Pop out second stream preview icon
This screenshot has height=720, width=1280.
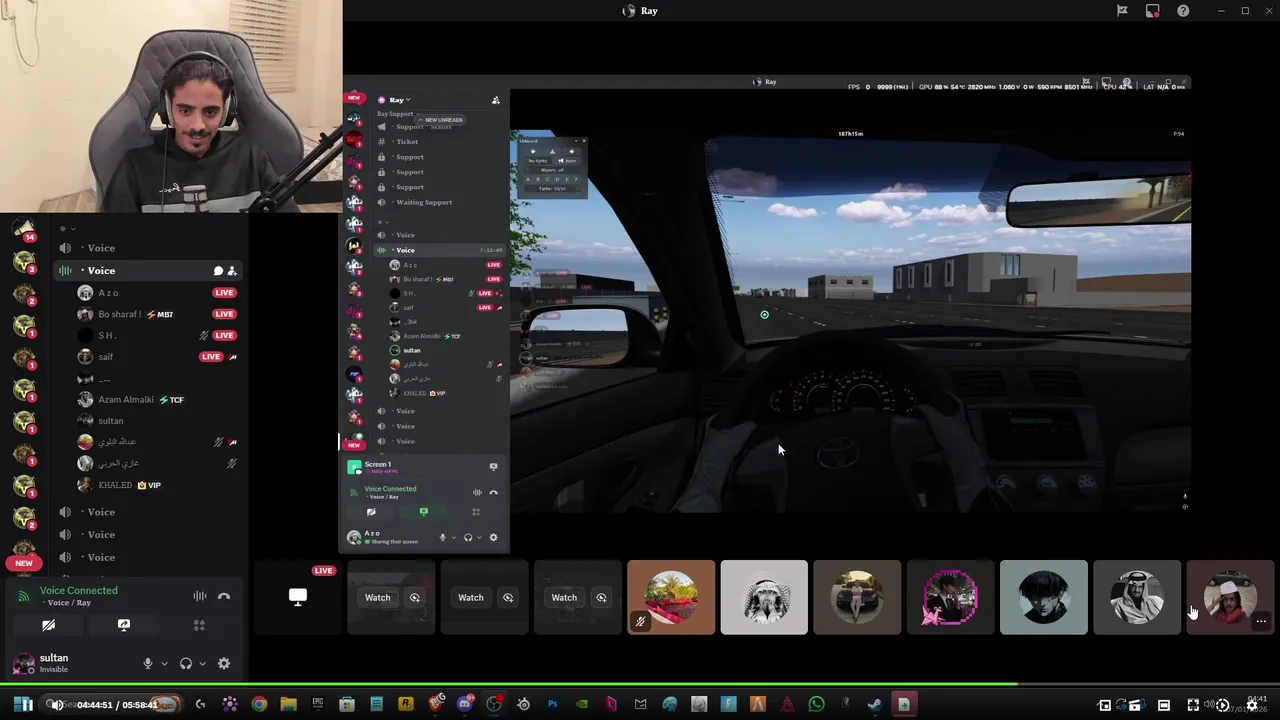click(508, 598)
